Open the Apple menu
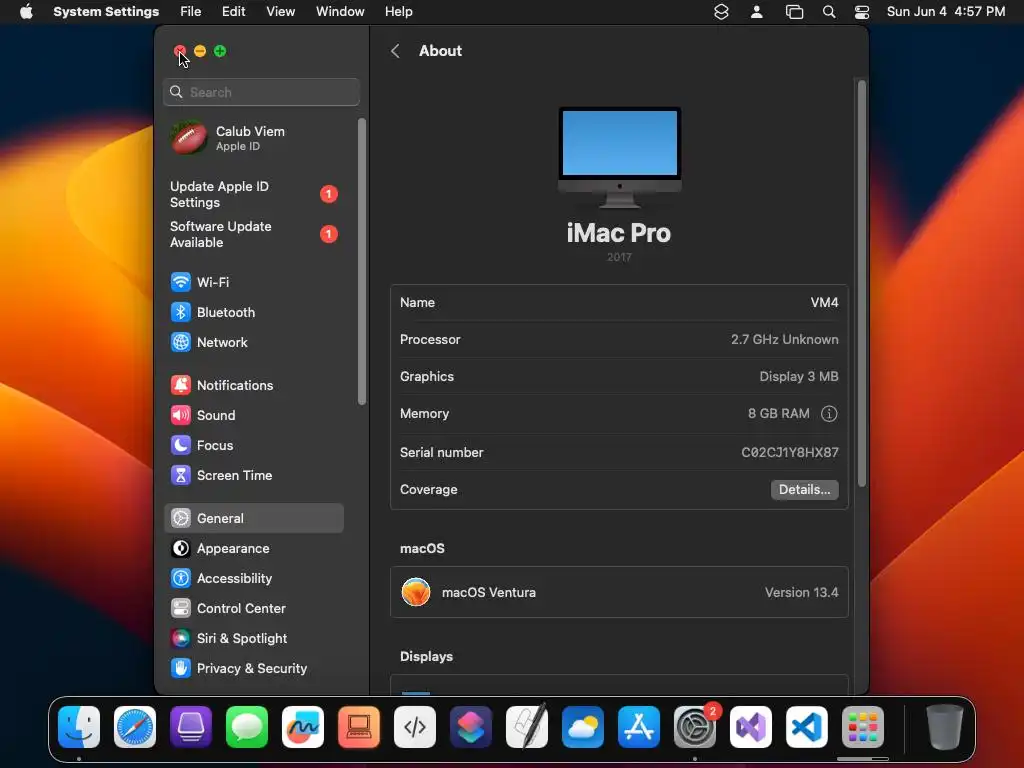Image resolution: width=1024 pixels, height=768 pixels. (26, 12)
